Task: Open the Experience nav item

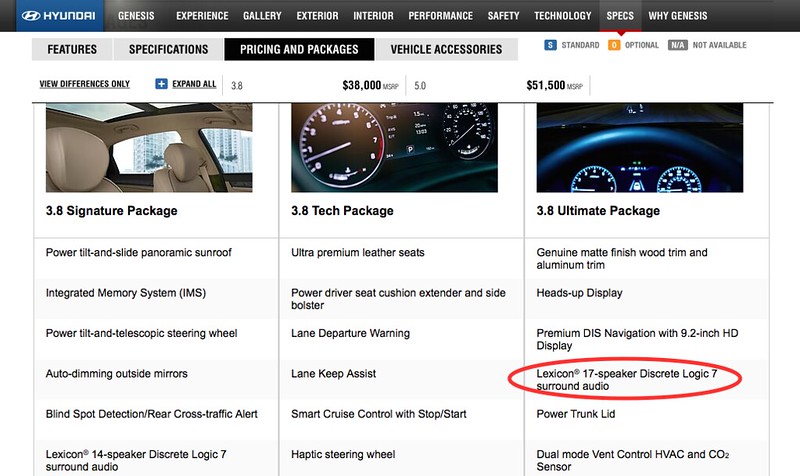Action: 202,16
